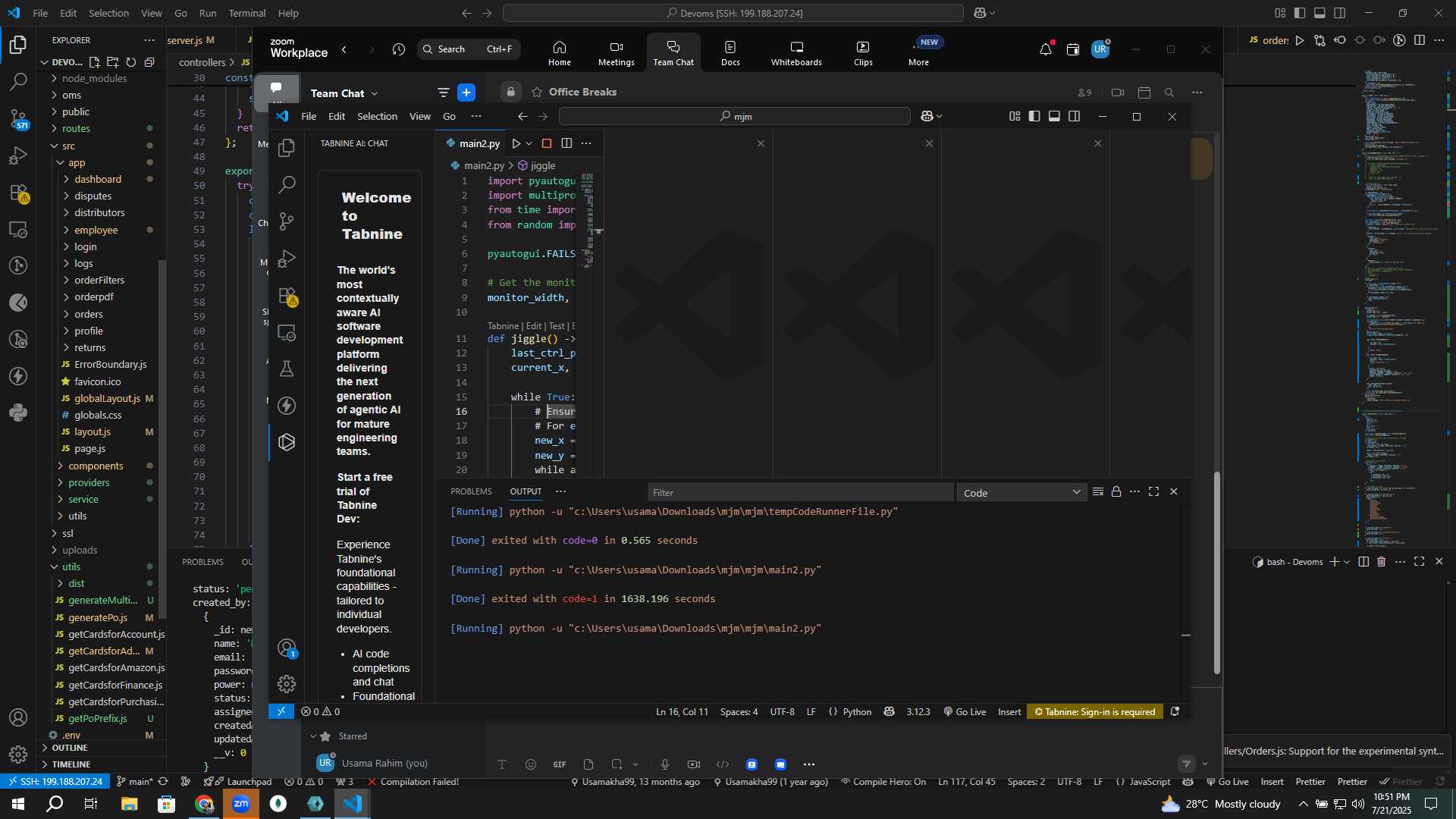Open Google Chrome from taskbar
Image resolution: width=1456 pixels, height=819 pixels.
tap(204, 804)
